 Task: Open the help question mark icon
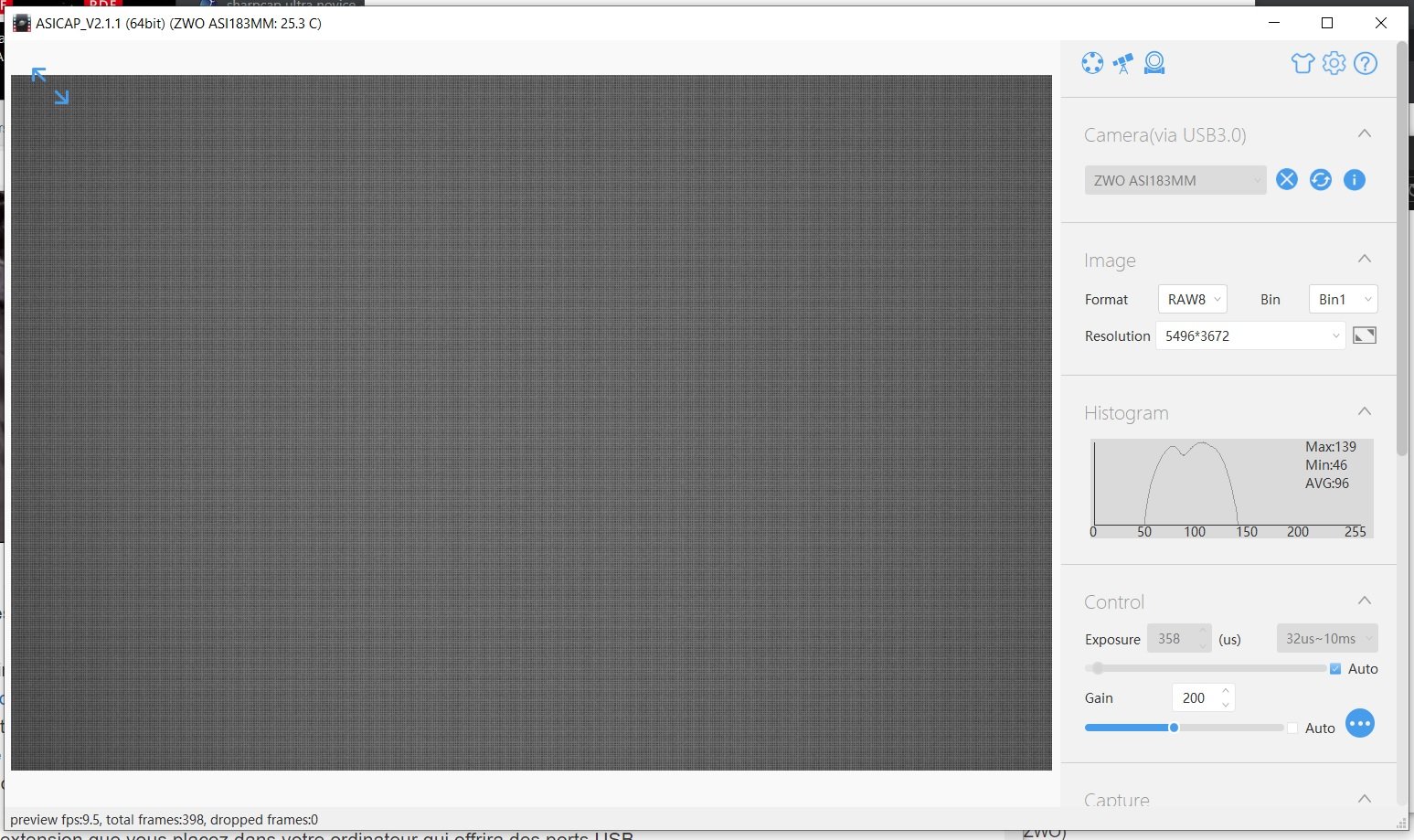click(x=1366, y=63)
